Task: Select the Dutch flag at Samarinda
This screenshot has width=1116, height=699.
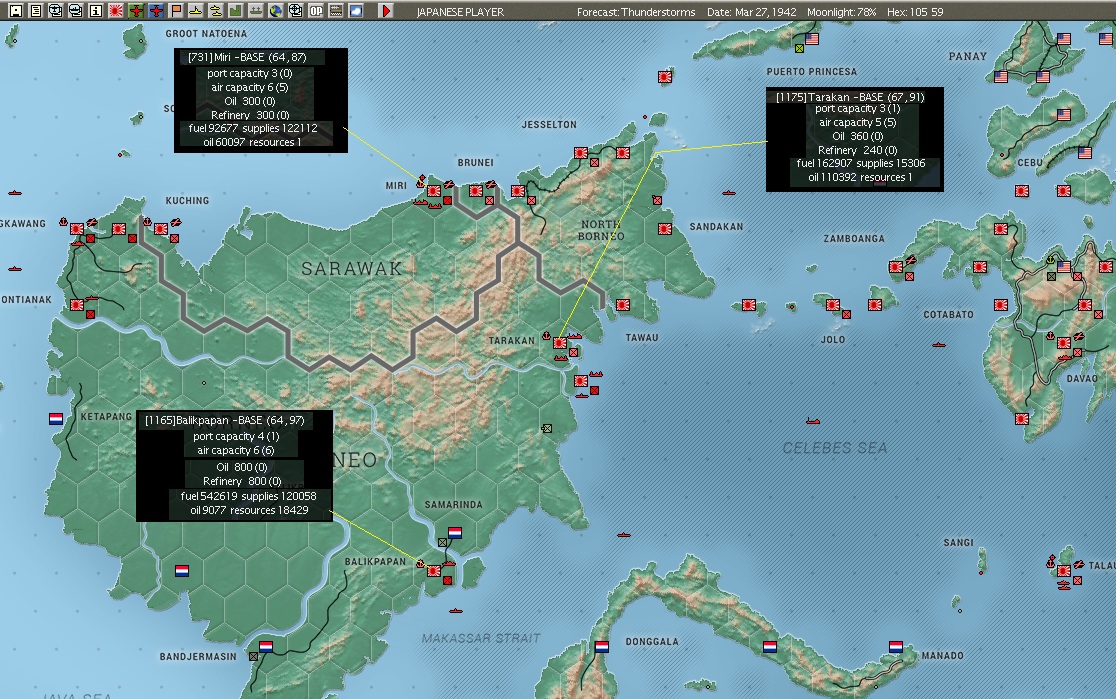Action: pos(455,532)
